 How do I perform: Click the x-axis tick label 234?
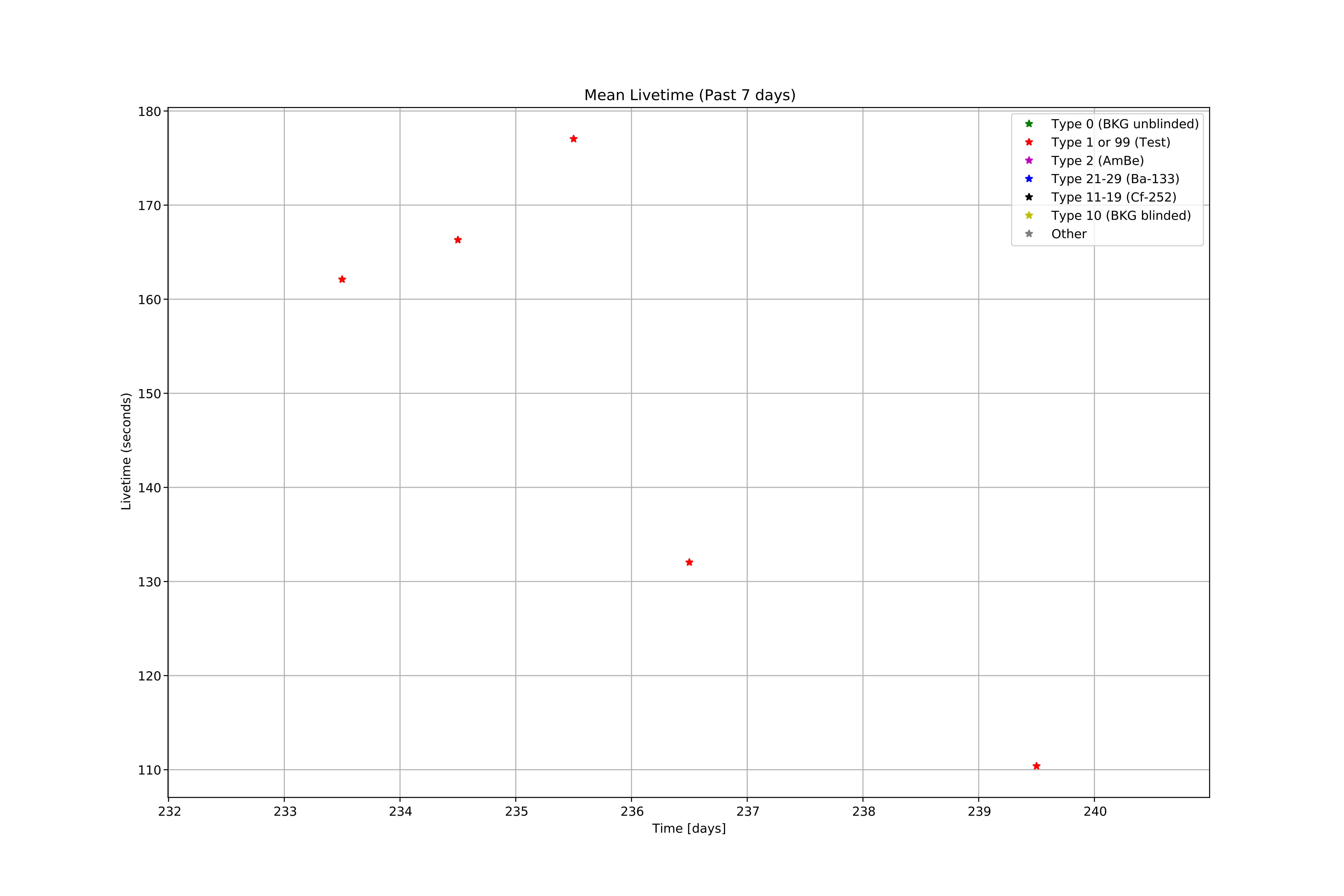401,811
